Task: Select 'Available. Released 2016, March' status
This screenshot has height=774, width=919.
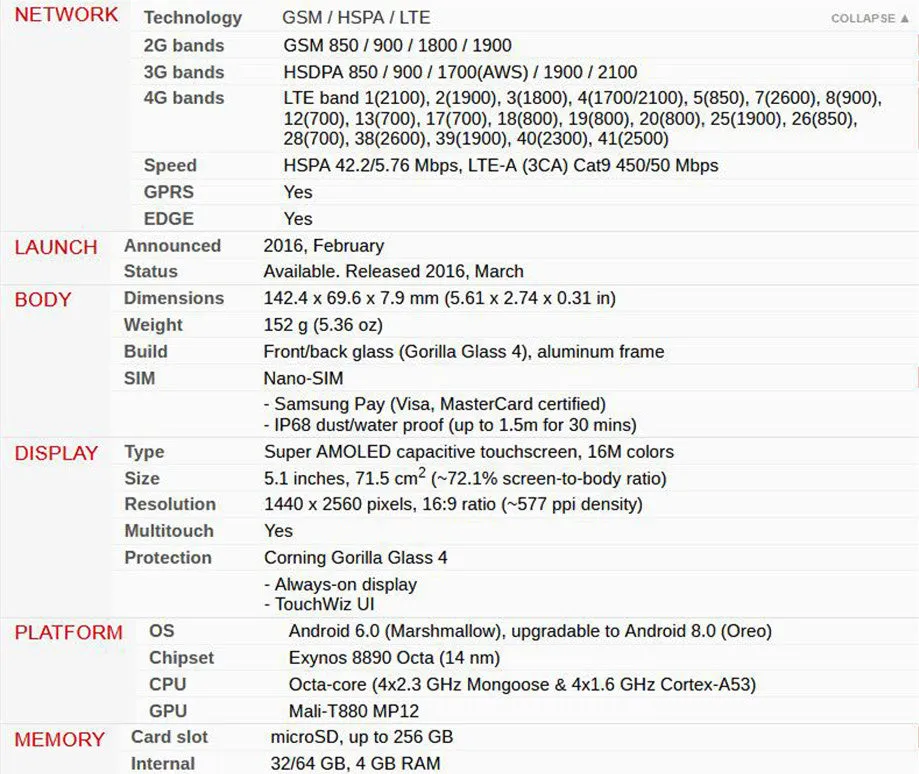Action: pyautogui.click(x=393, y=271)
